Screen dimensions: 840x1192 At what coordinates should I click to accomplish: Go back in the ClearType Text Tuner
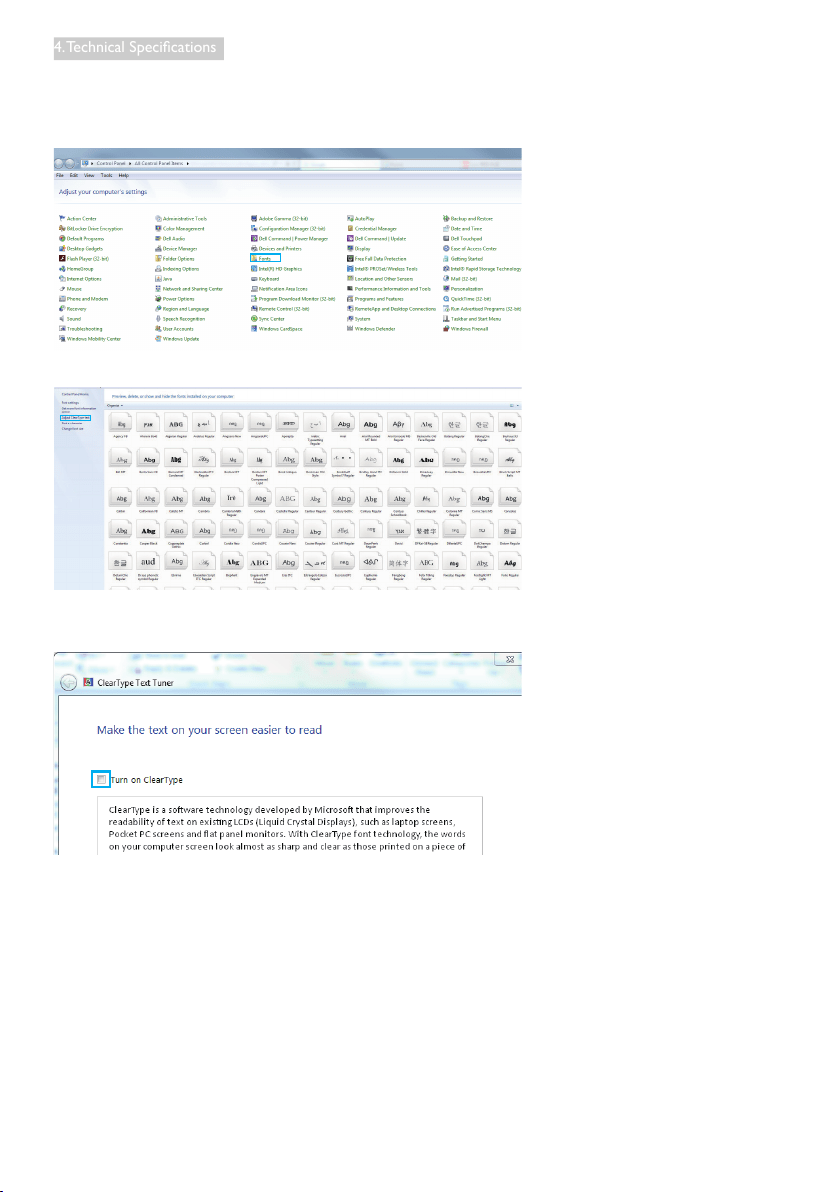68,683
